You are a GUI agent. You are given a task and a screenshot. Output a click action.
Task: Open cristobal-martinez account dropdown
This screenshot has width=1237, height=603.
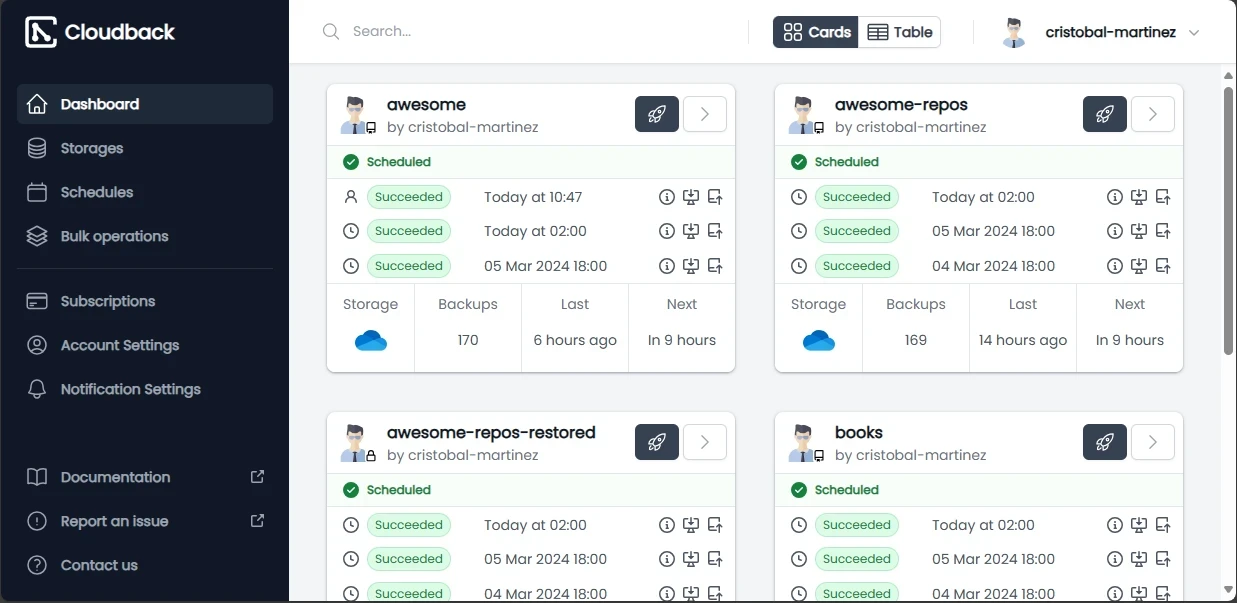1100,32
